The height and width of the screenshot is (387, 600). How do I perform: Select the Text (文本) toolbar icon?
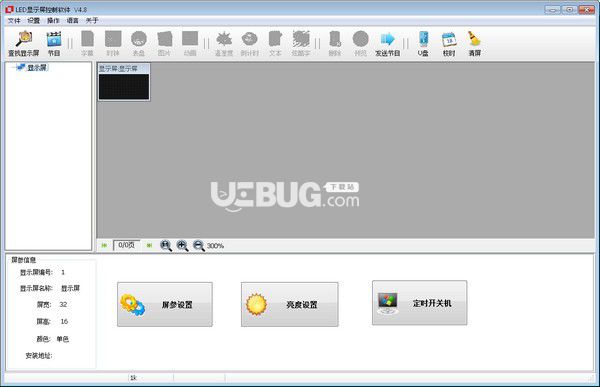tap(275, 39)
